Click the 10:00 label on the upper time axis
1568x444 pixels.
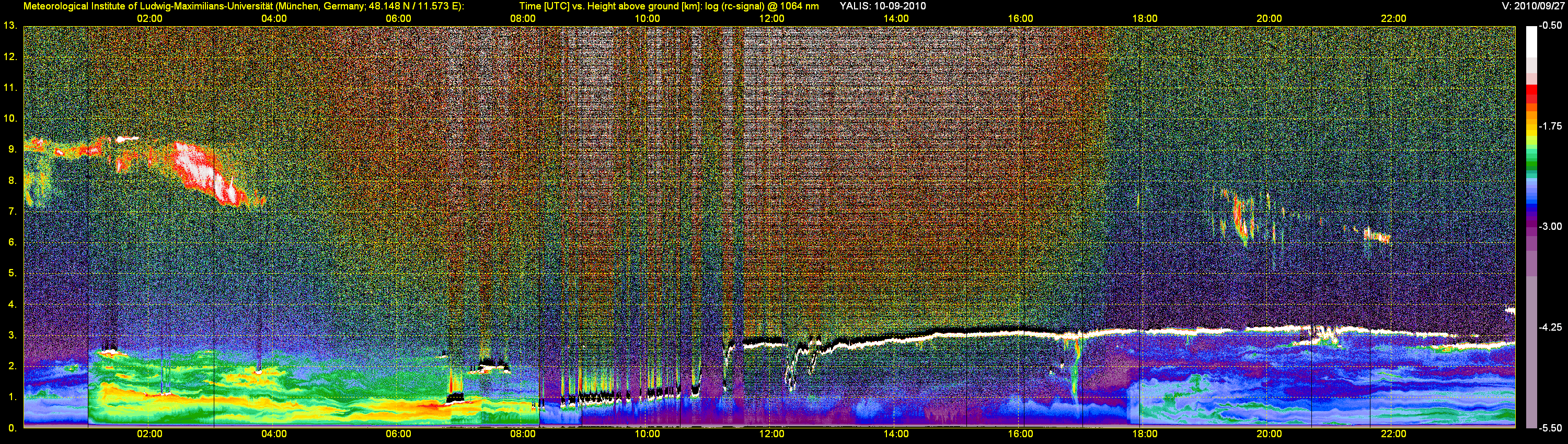click(648, 19)
